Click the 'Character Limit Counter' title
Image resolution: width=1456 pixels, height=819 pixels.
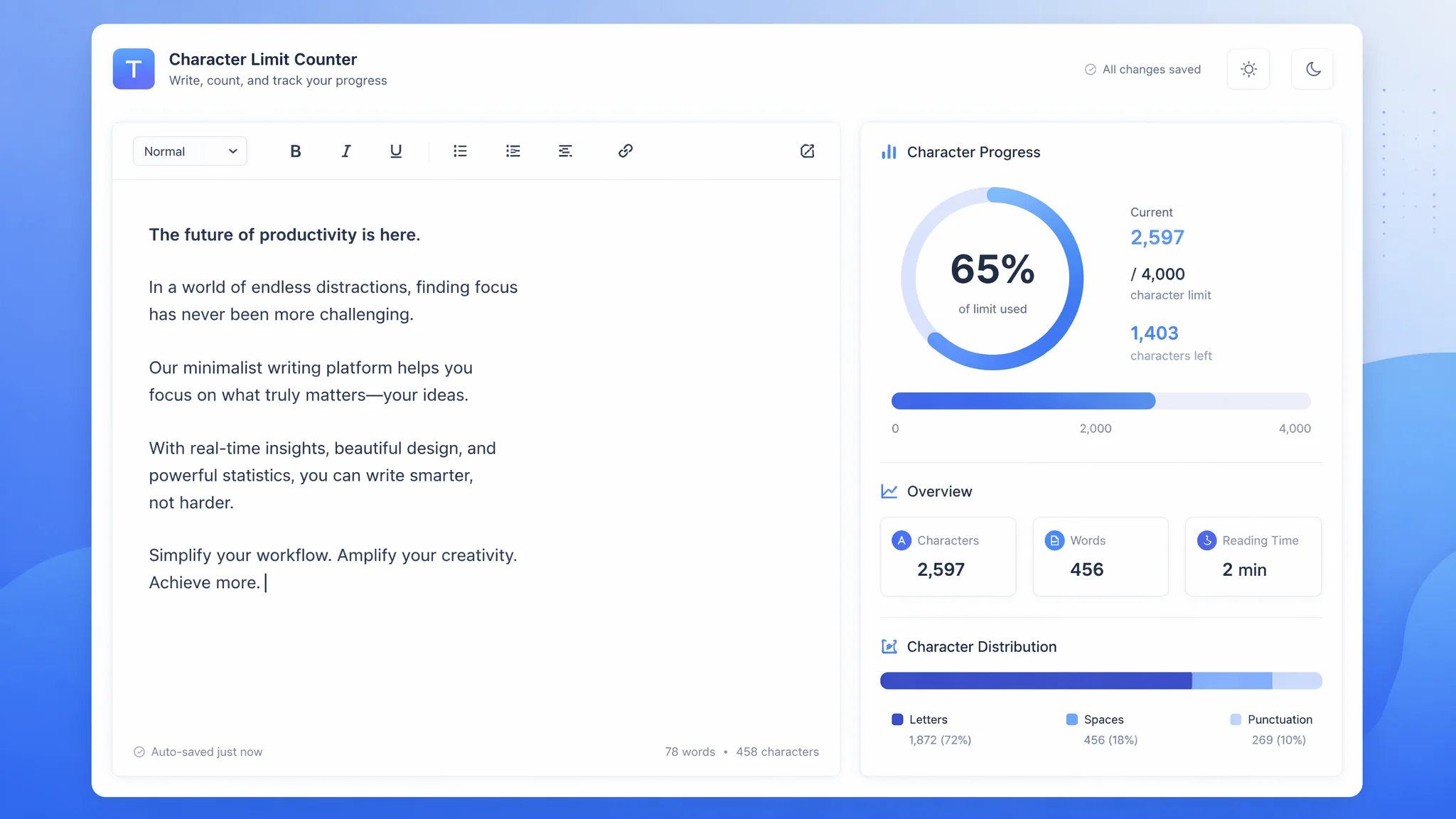(x=263, y=60)
